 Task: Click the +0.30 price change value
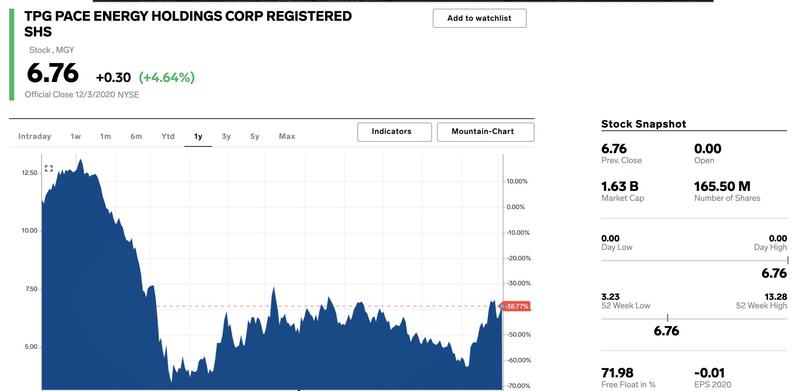pos(113,78)
